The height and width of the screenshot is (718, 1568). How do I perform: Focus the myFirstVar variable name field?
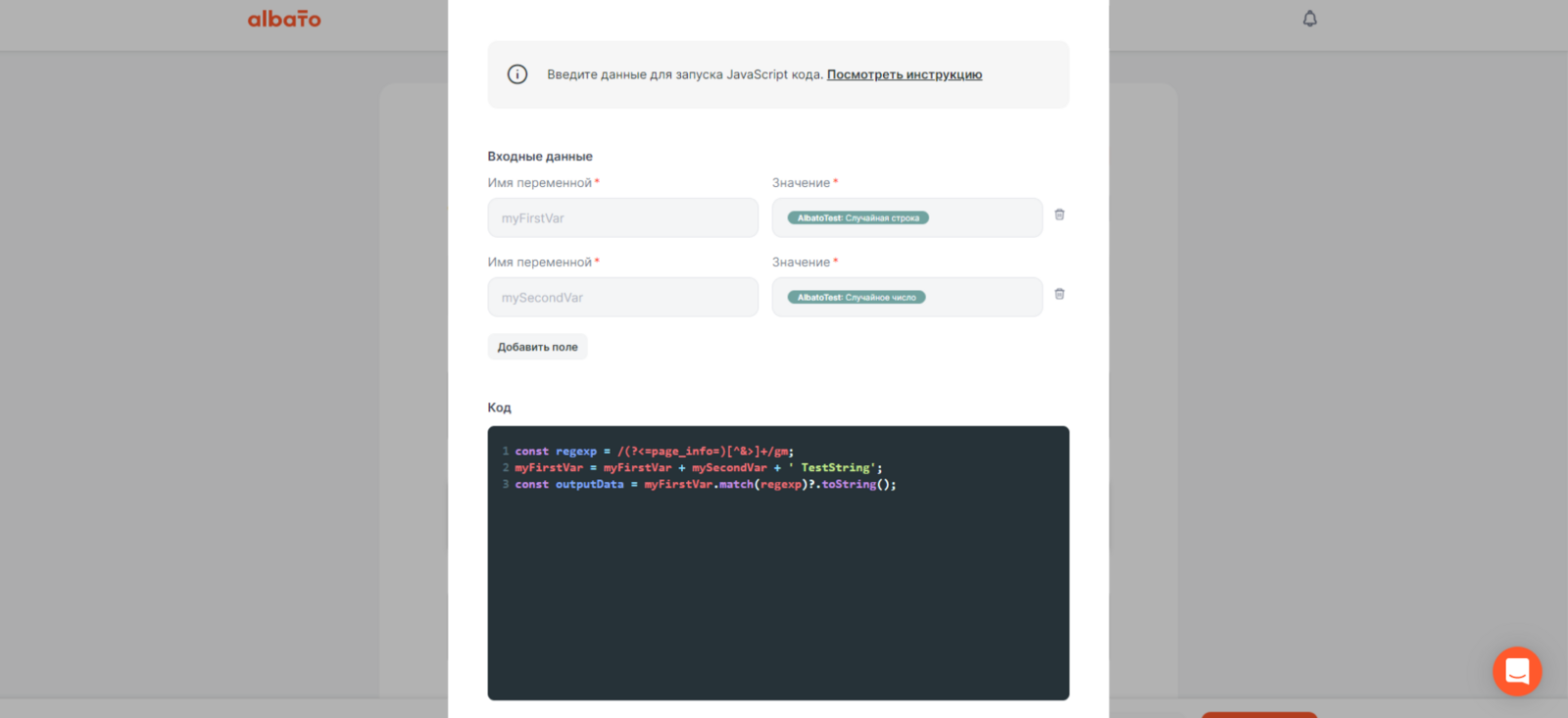coord(622,217)
